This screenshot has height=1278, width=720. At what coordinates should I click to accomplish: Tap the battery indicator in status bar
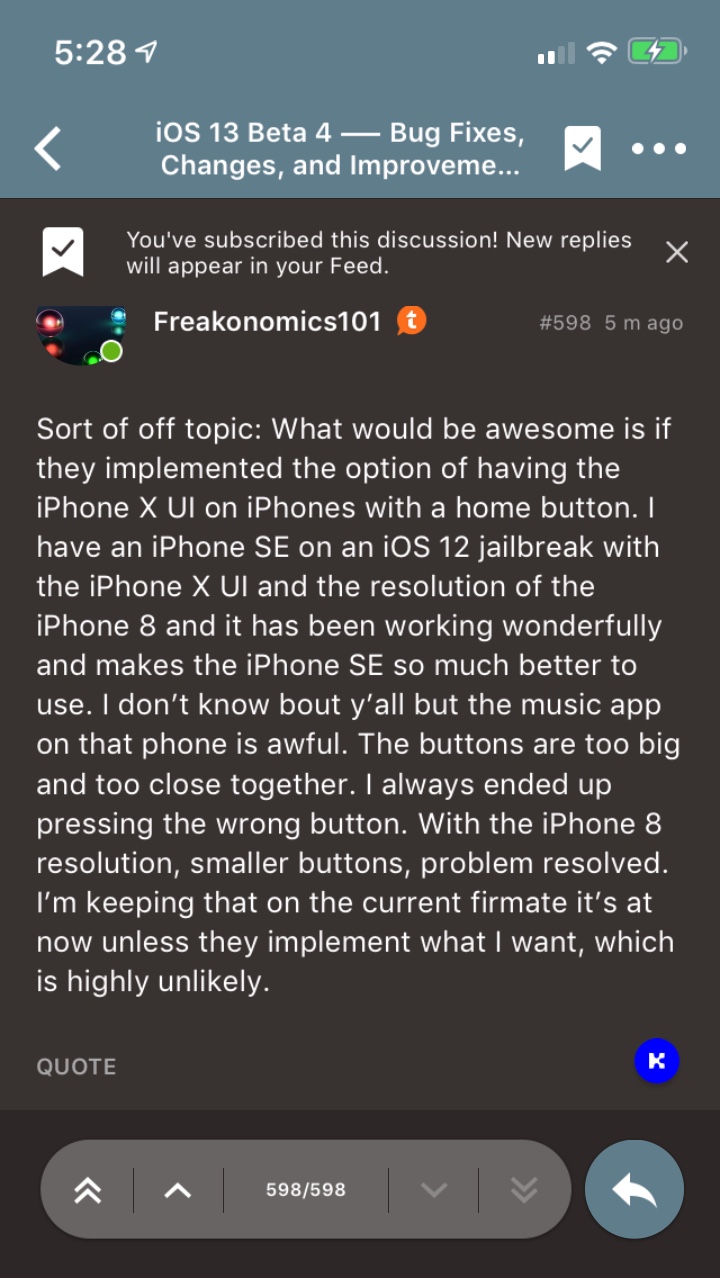(x=656, y=51)
